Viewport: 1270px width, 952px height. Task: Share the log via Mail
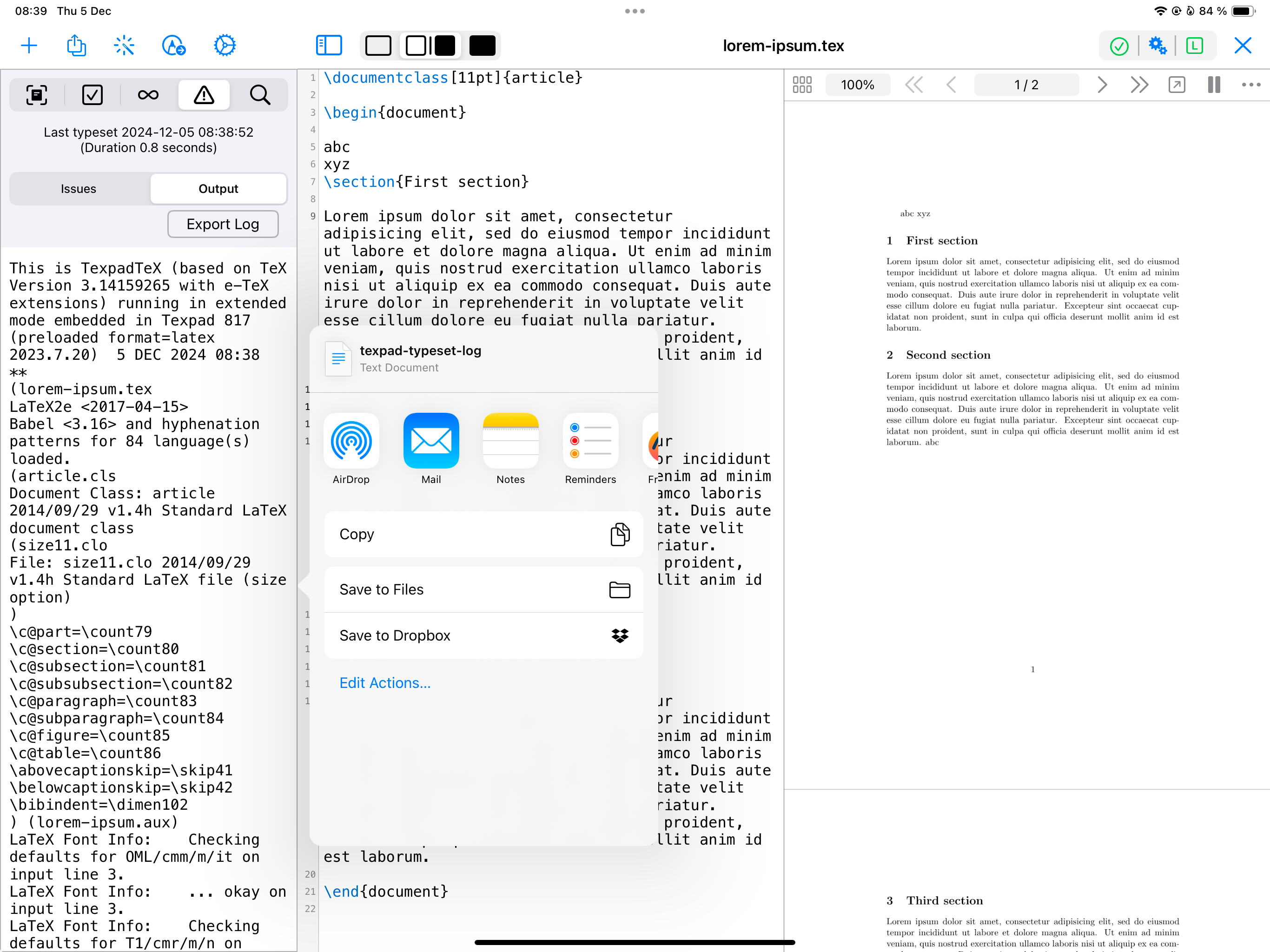[x=430, y=441]
